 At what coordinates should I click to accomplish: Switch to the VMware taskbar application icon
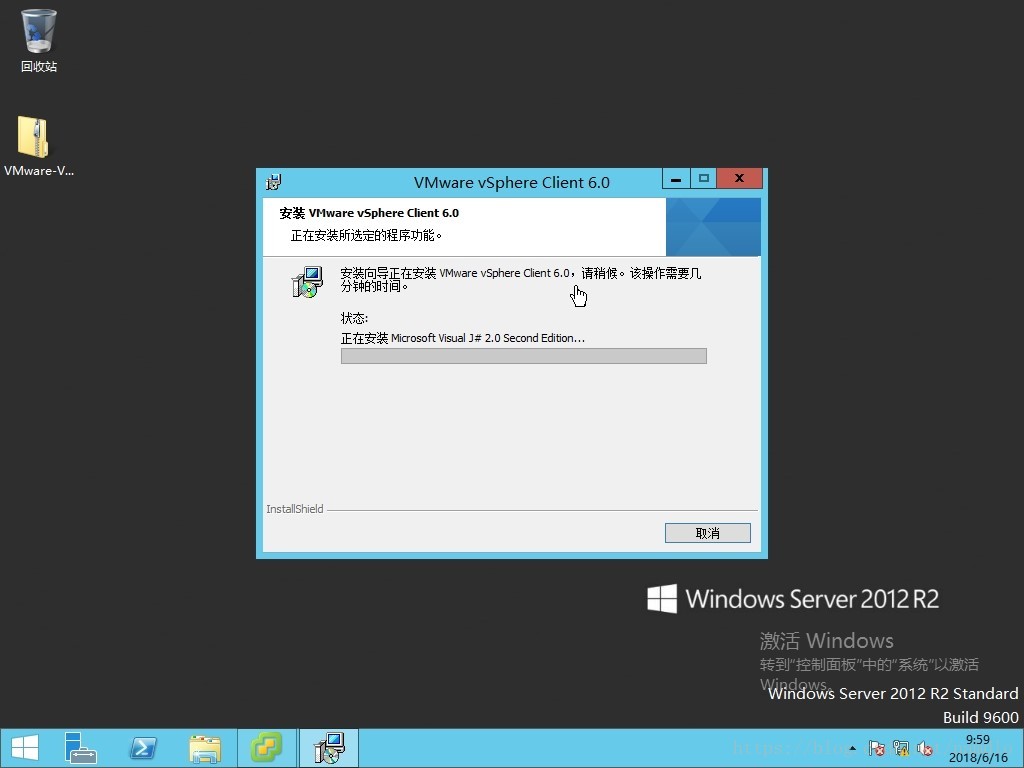click(x=266, y=748)
